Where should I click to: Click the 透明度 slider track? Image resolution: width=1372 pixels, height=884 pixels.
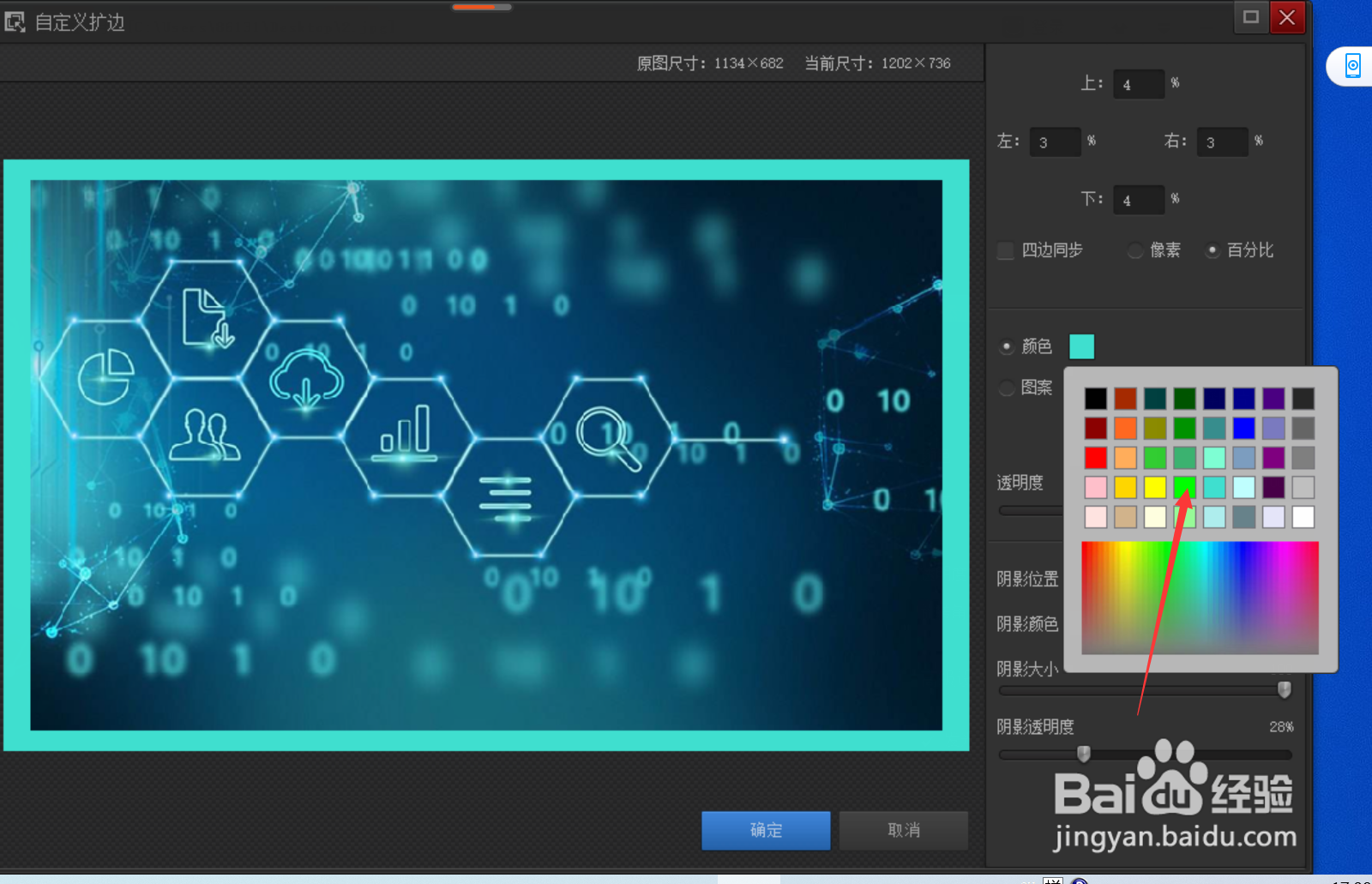pos(1031,510)
